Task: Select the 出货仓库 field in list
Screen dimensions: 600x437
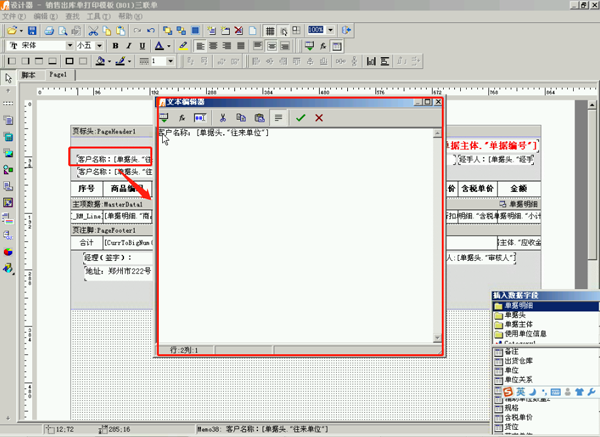Action: (518, 361)
